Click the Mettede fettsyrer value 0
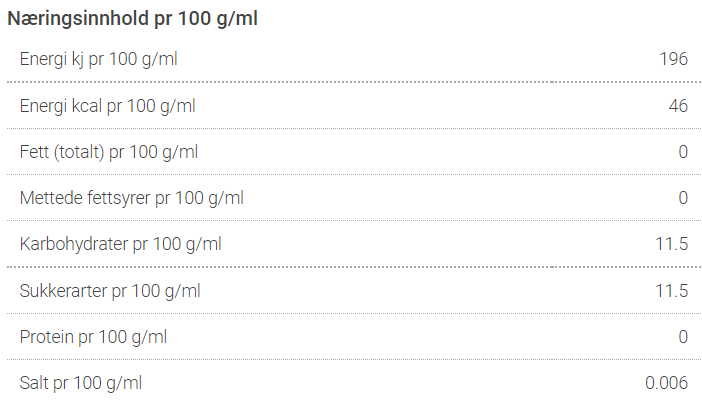The image size is (702, 403). pos(683,198)
